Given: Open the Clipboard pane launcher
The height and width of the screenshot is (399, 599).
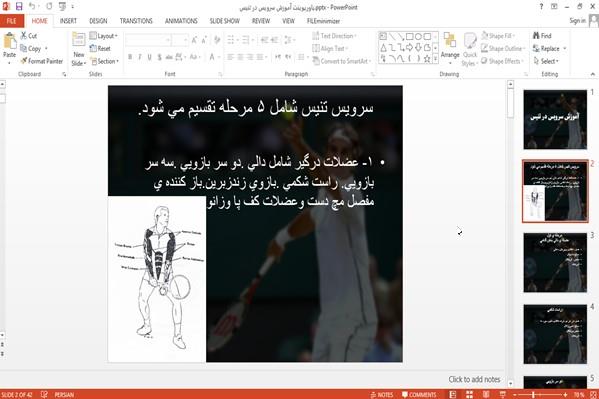Looking at the screenshot, I should click(64, 75).
